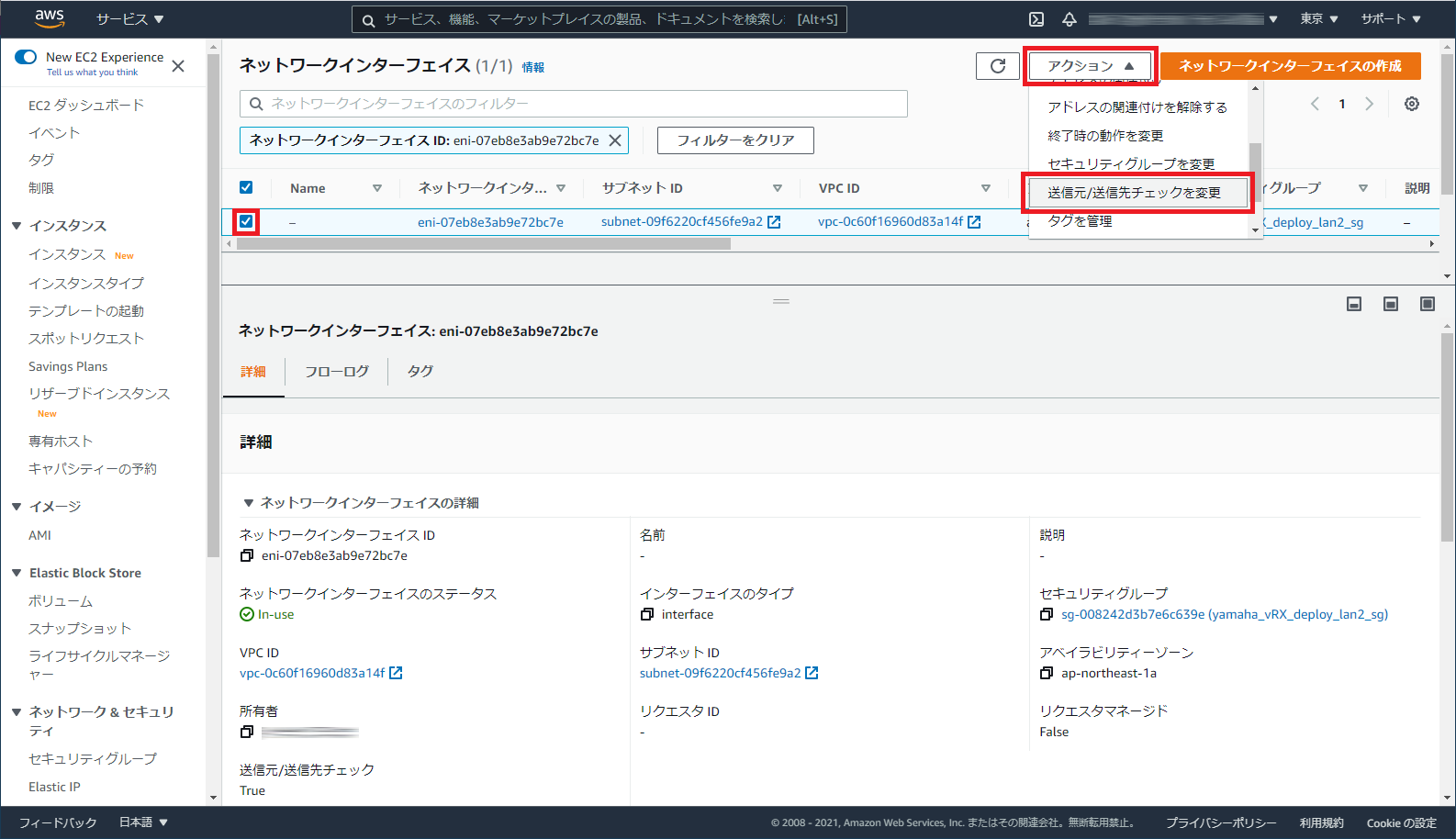Copy the availability zone value

[1047, 673]
